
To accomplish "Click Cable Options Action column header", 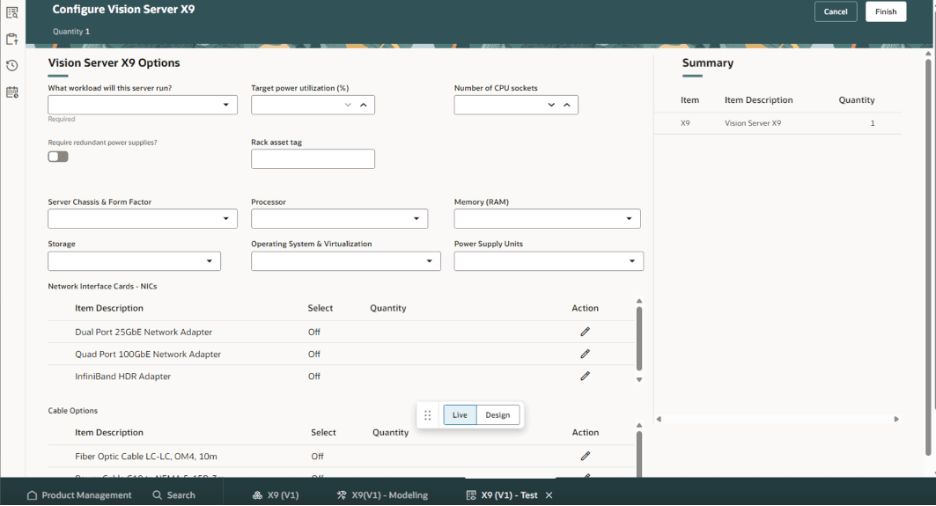I will 586,433.
